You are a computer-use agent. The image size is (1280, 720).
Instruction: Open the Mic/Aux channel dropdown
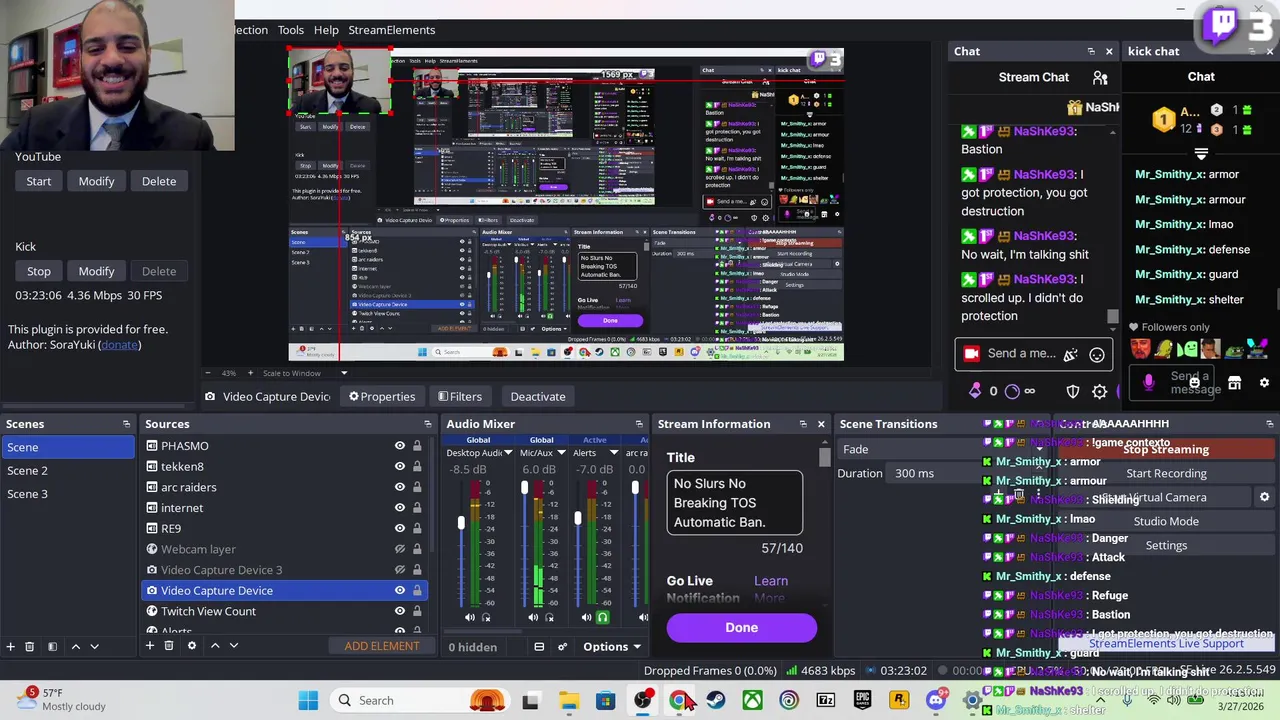click(560, 453)
